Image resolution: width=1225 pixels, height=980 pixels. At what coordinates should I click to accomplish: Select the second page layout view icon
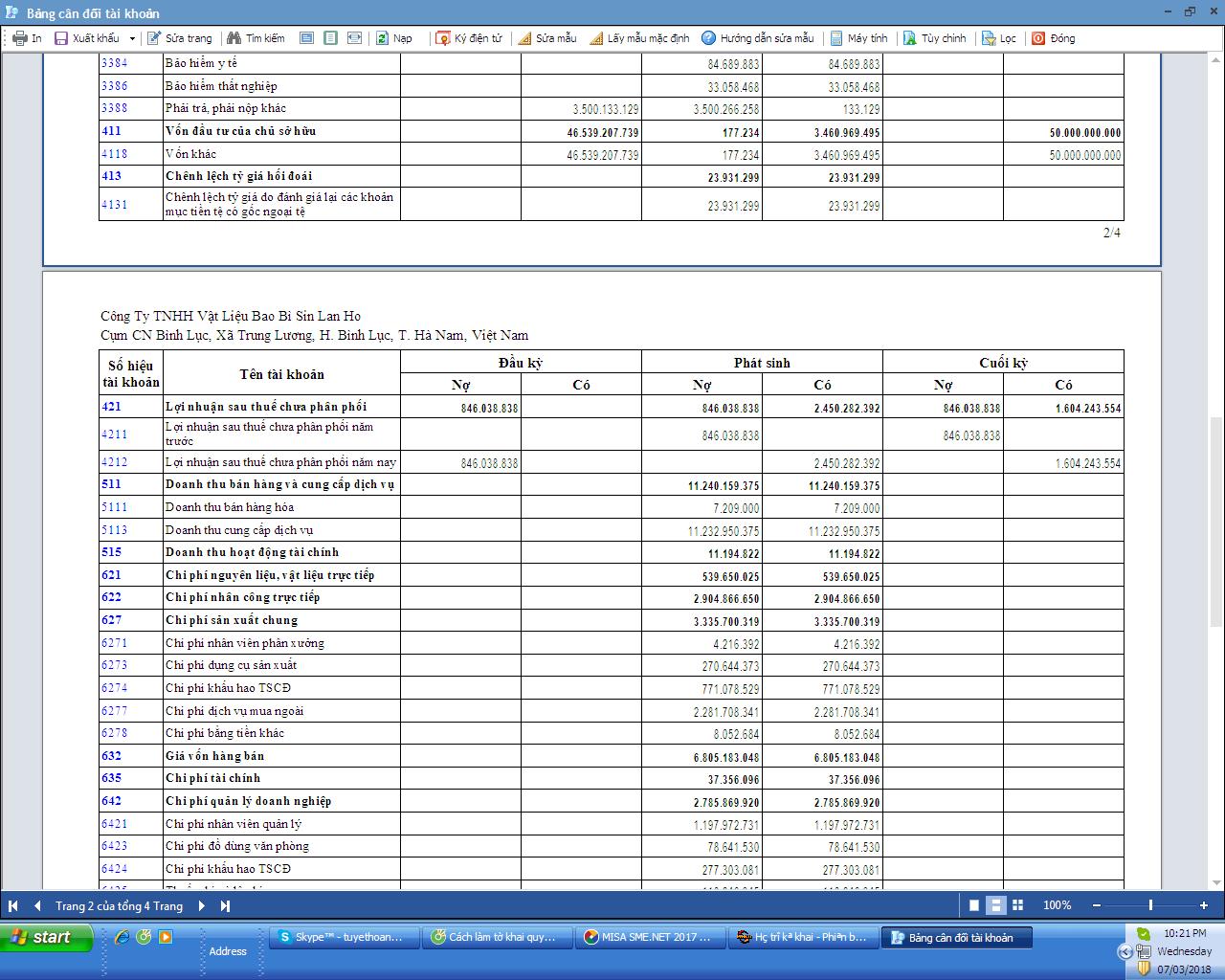[330, 38]
